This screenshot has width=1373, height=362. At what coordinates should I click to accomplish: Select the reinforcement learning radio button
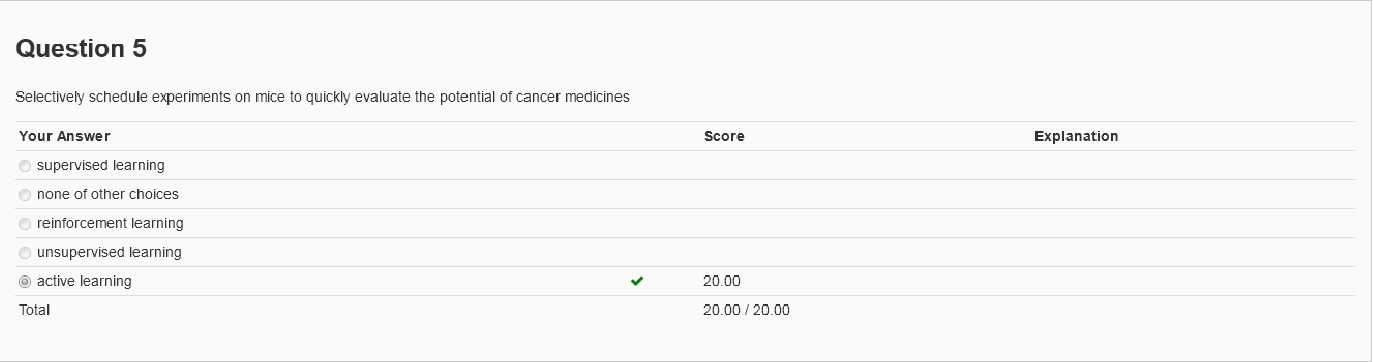tap(25, 224)
